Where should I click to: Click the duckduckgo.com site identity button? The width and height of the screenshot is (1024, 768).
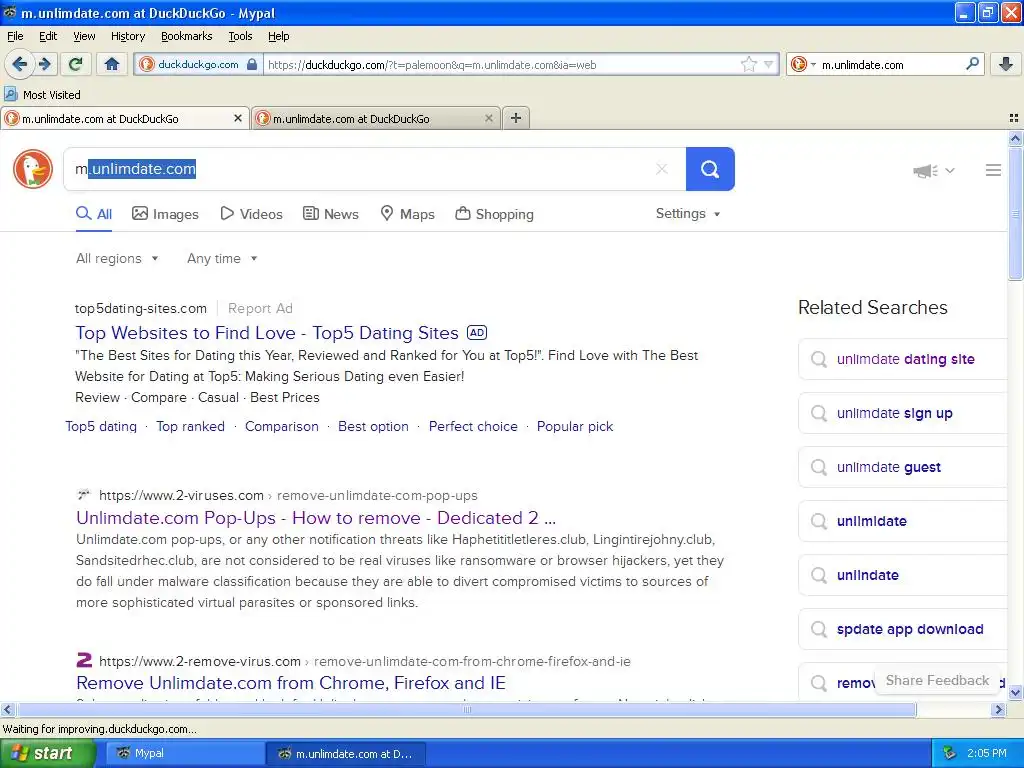(x=199, y=64)
